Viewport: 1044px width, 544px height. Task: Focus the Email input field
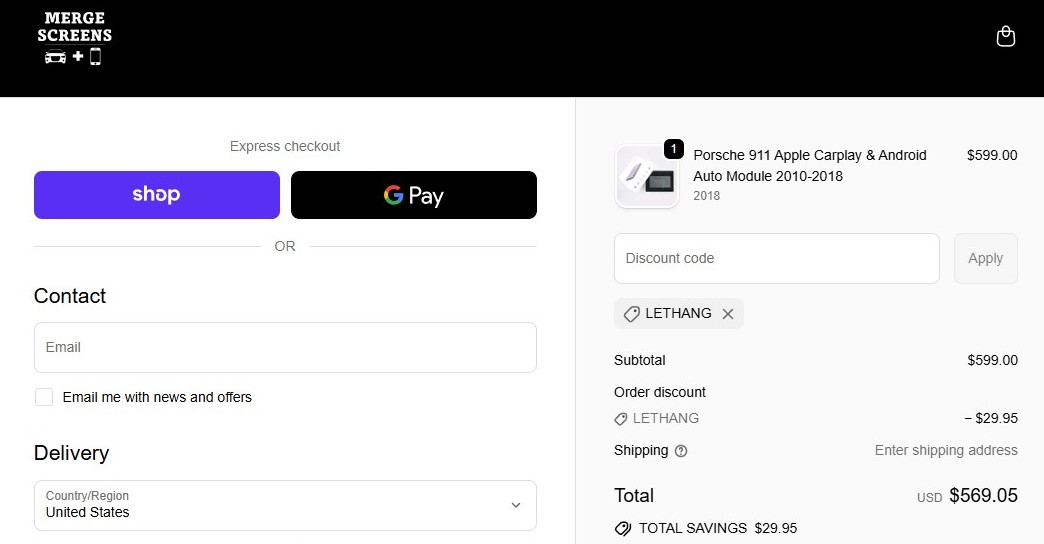click(x=285, y=348)
